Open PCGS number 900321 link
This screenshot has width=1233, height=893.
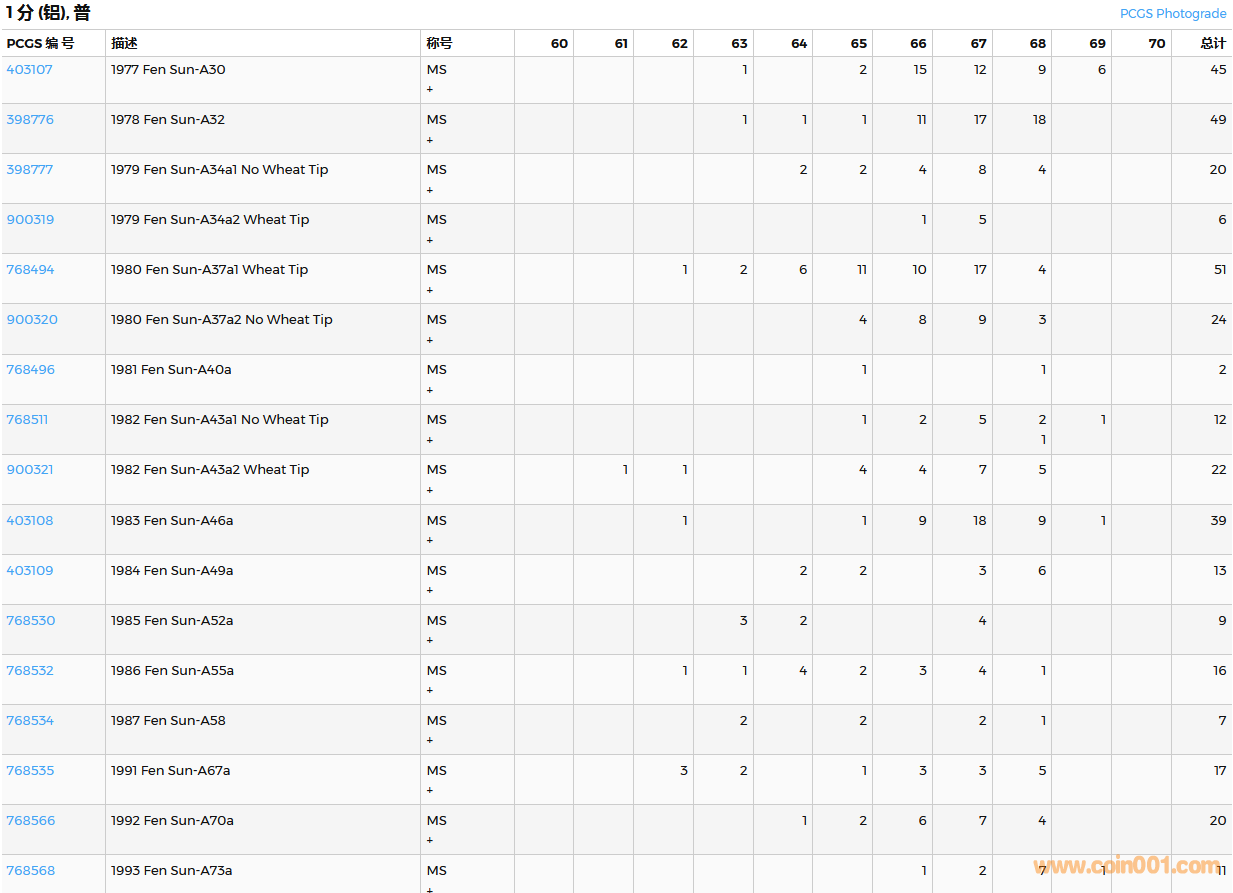click(x=30, y=470)
